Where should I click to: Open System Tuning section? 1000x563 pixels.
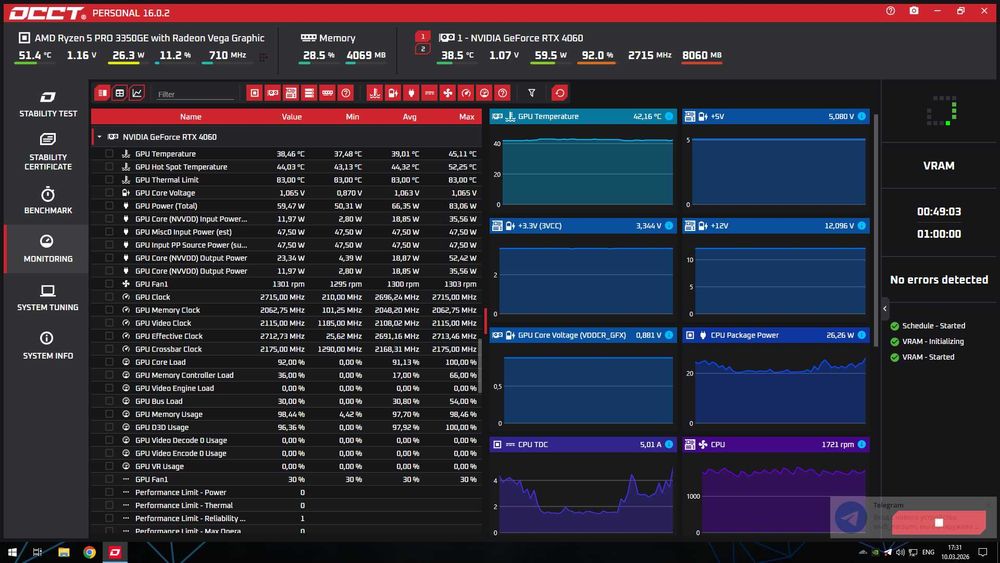[48, 298]
